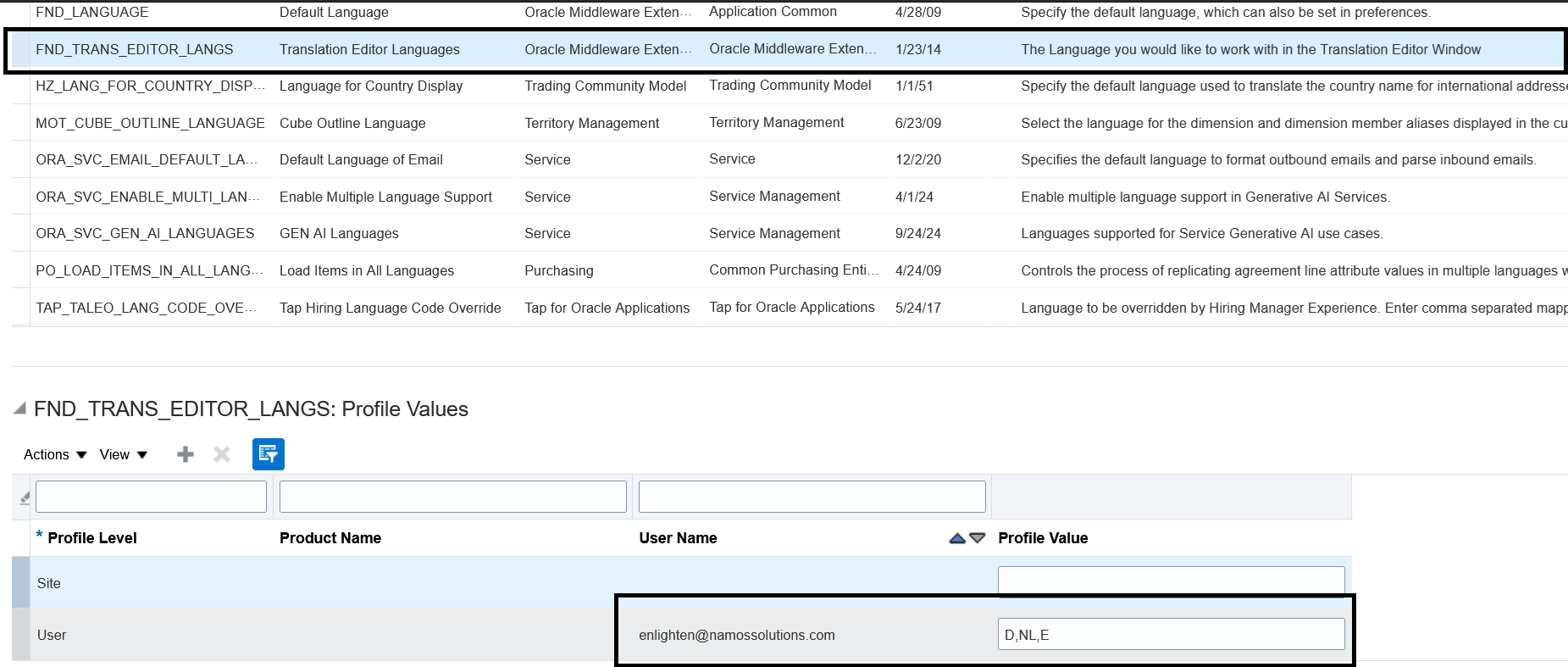The width and height of the screenshot is (1568, 667).
Task: Select the MOT_CUBE_OUTLINE_LANGUAGE row
Action: [x=788, y=123]
